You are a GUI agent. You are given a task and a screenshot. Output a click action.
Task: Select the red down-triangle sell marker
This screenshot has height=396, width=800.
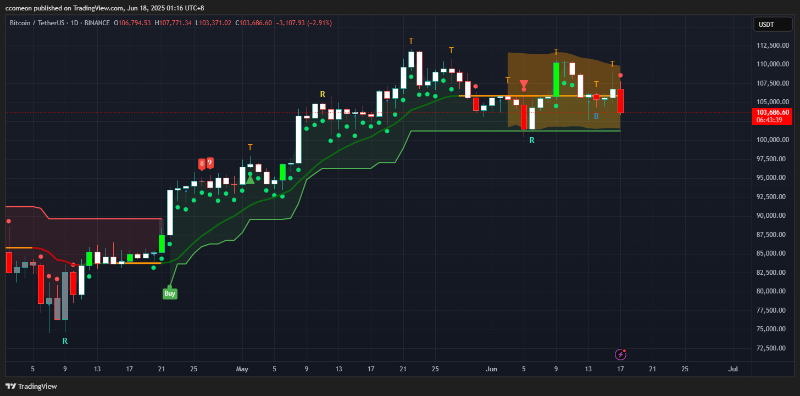point(524,84)
